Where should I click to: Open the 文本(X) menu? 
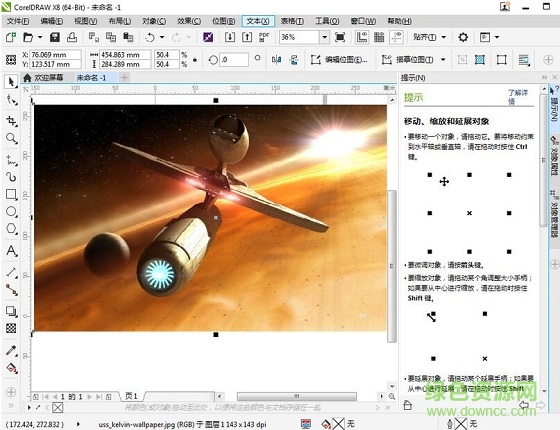coord(258,21)
